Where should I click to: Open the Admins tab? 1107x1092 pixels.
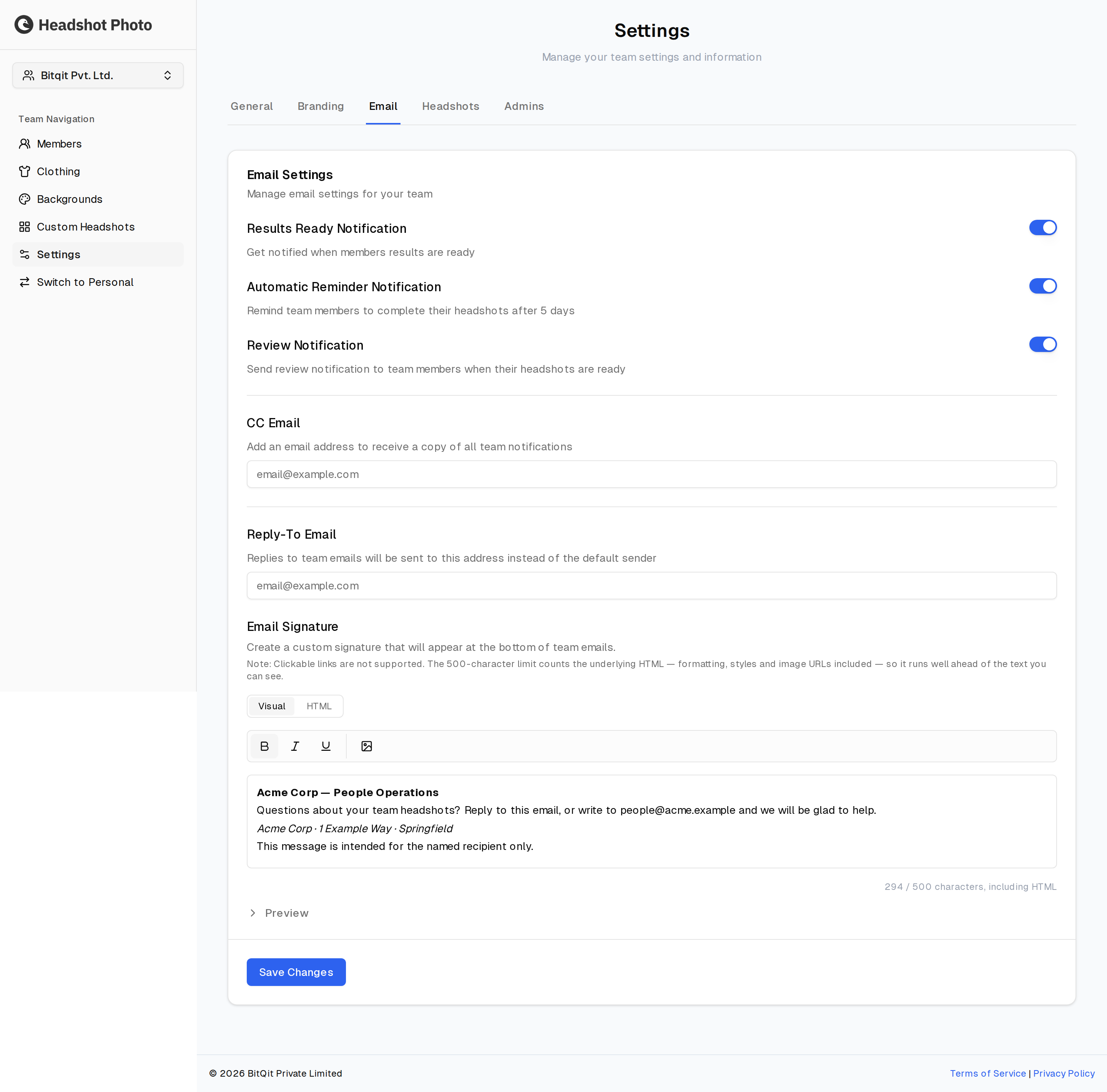(x=524, y=106)
